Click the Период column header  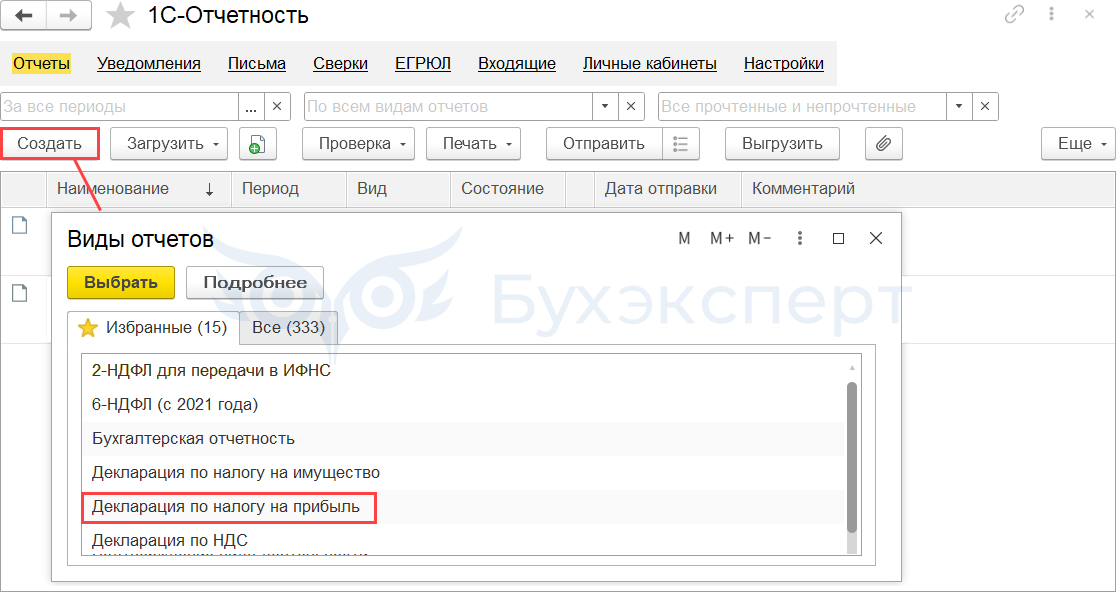[289, 189]
